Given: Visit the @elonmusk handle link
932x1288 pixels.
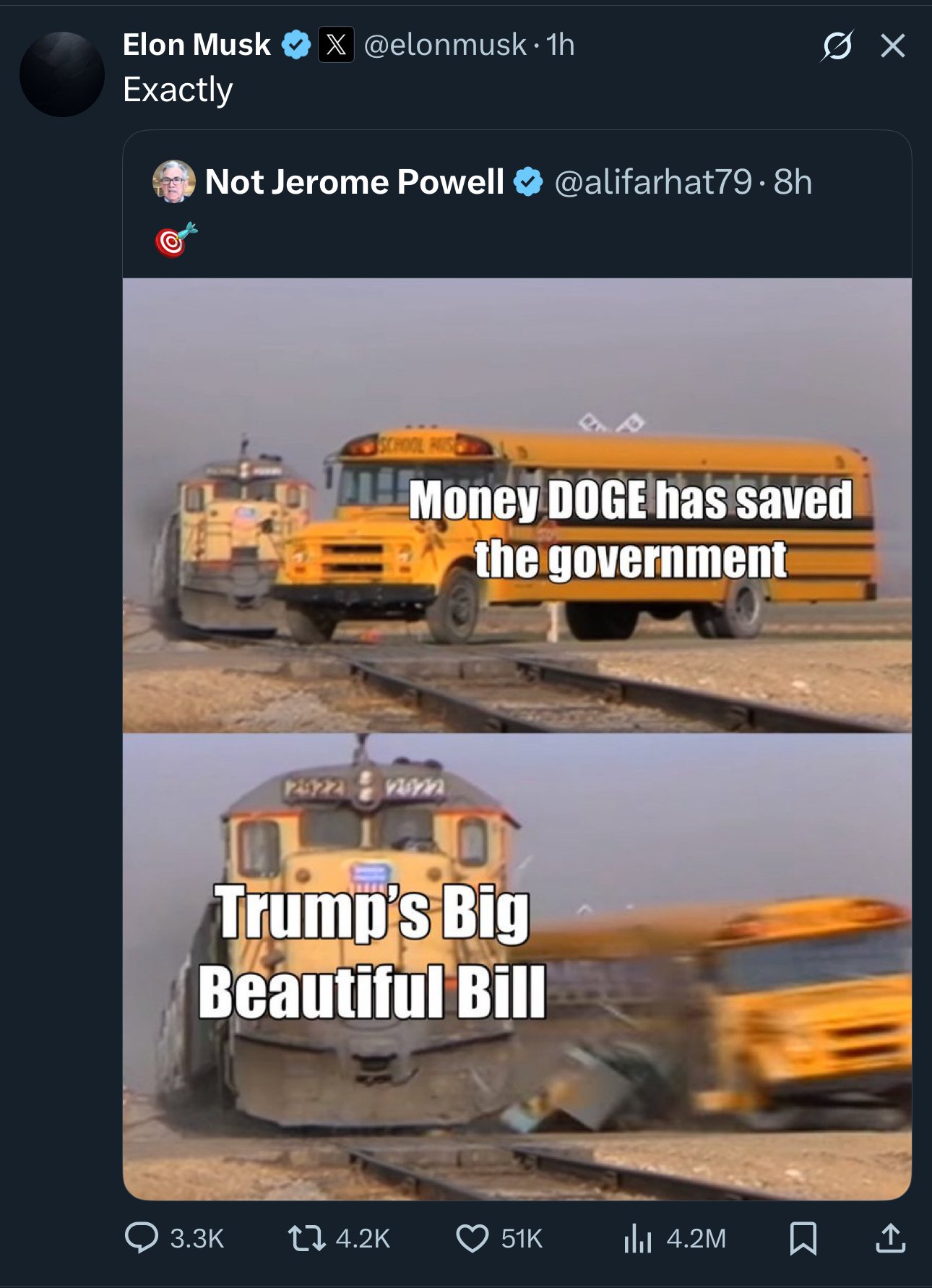Looking at the screenshot, I should 445,45.
